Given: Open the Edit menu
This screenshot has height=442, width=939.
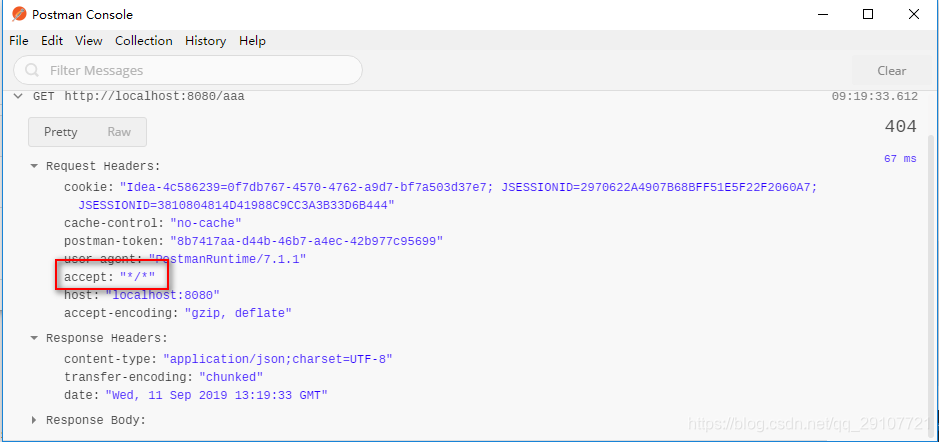Looking at the screenshot, I should point(52,41).
